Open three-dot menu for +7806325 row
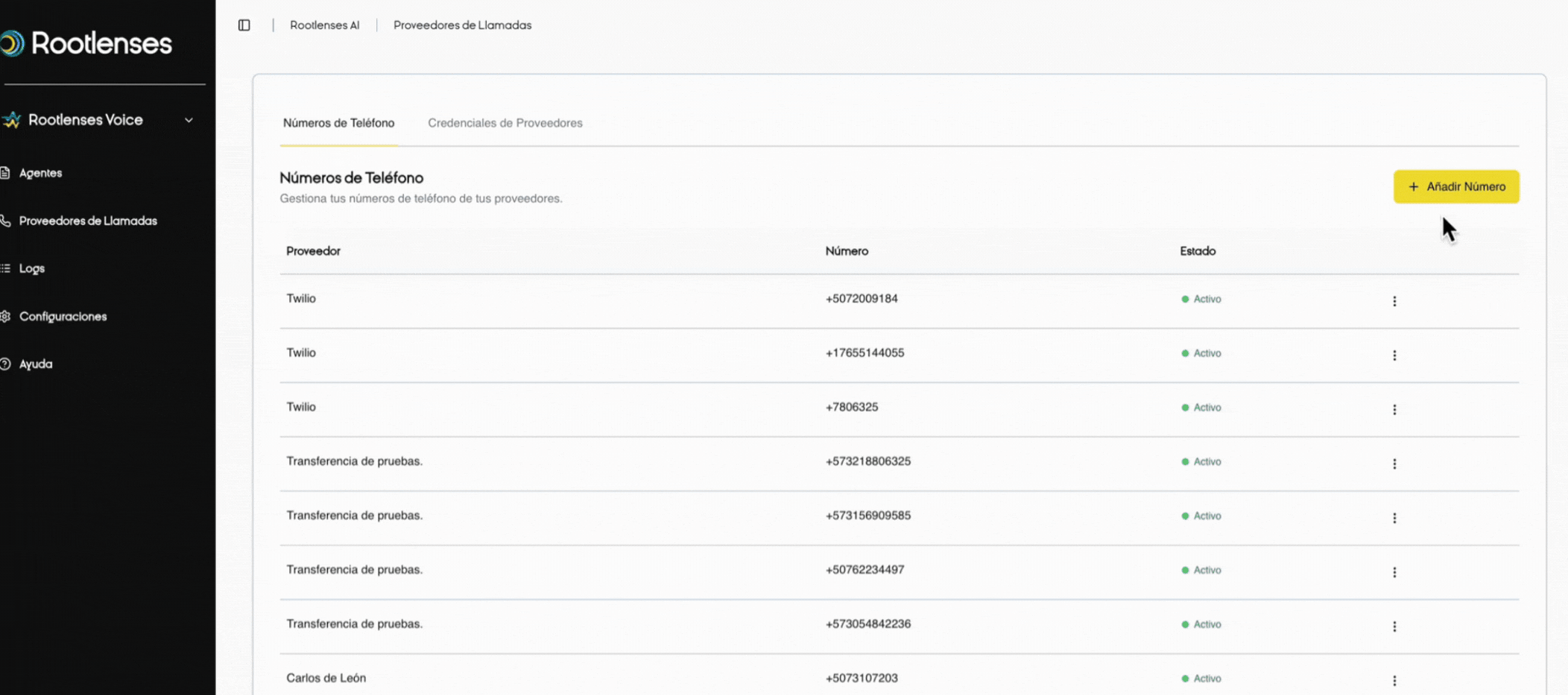 (x=1394, y=410)
